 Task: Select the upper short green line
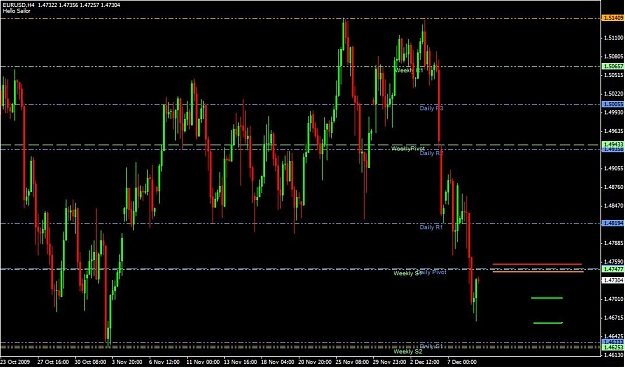547,298
